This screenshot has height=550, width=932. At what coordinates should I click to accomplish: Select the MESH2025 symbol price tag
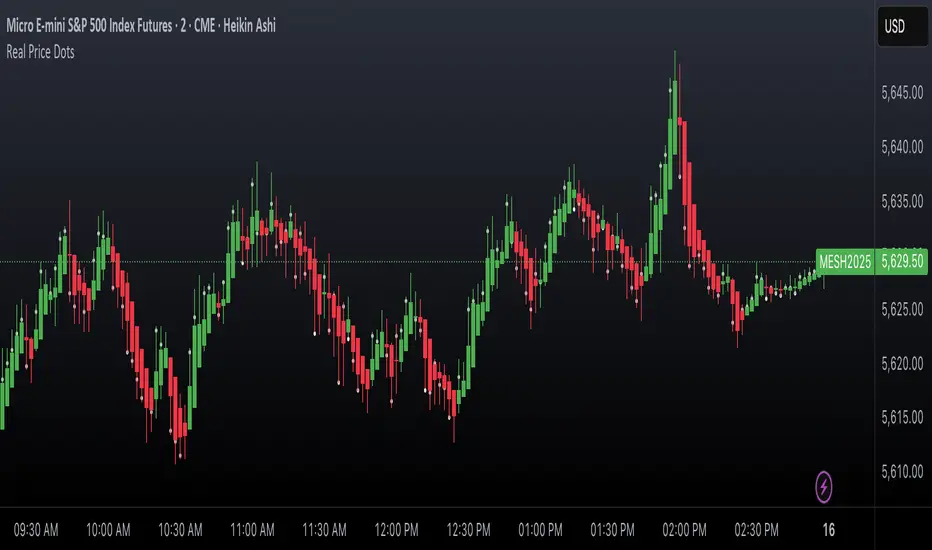pyautogui.click(x=845, y=262)
